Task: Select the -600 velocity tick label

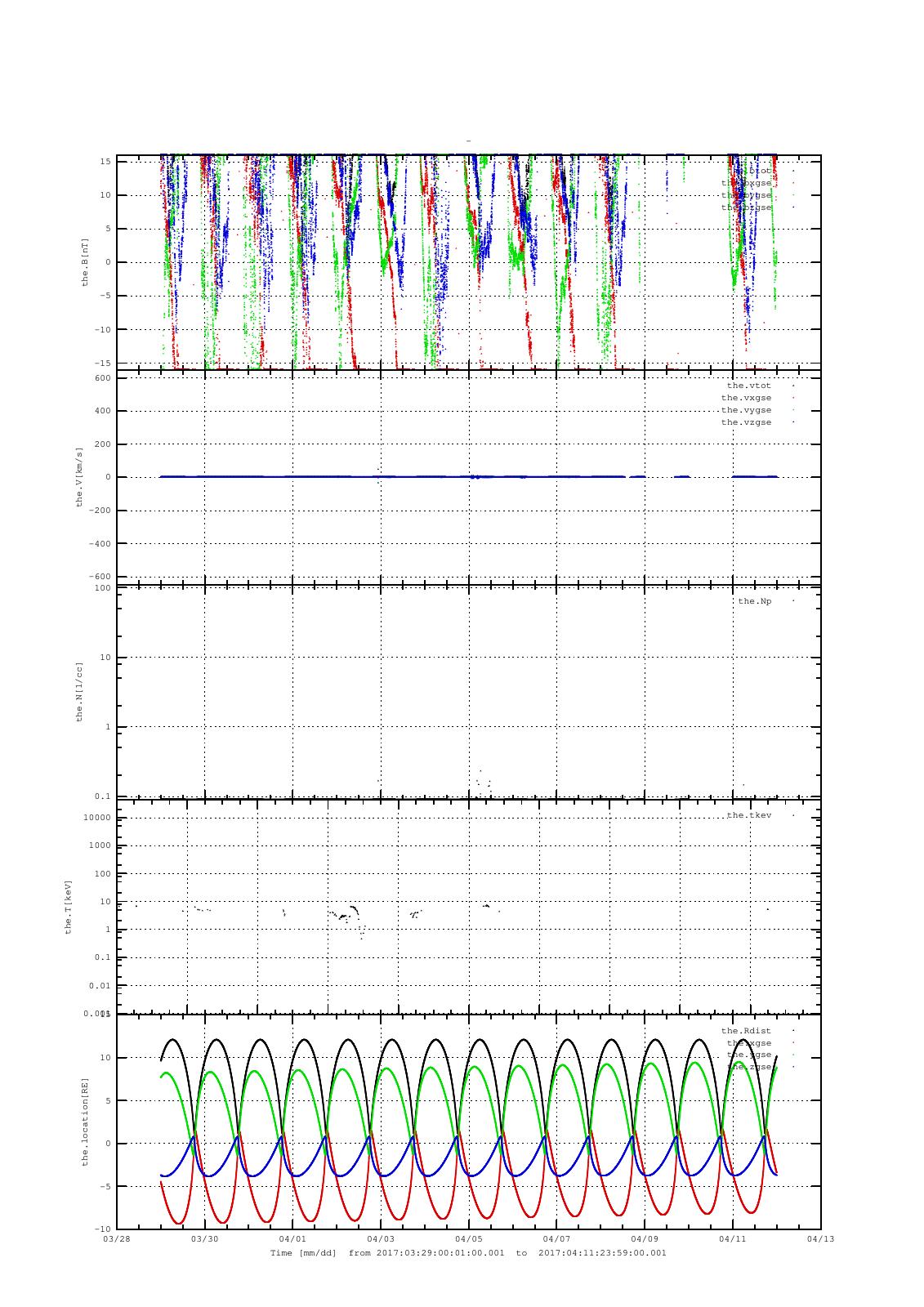Action: 100,577
